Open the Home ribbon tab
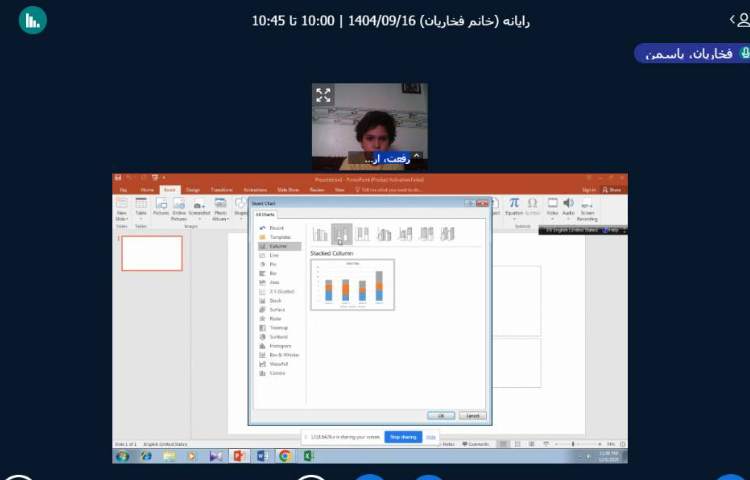 [x=147, y=189]
